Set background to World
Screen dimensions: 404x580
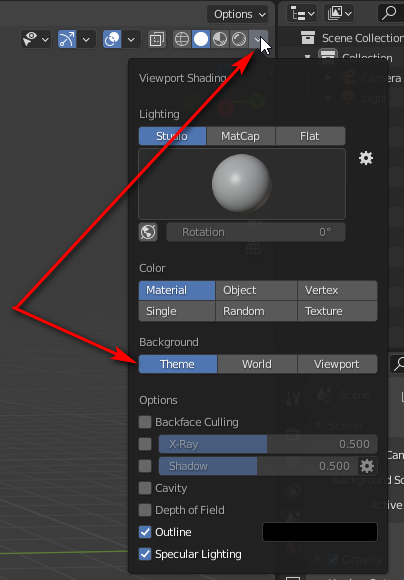[257, 364]
